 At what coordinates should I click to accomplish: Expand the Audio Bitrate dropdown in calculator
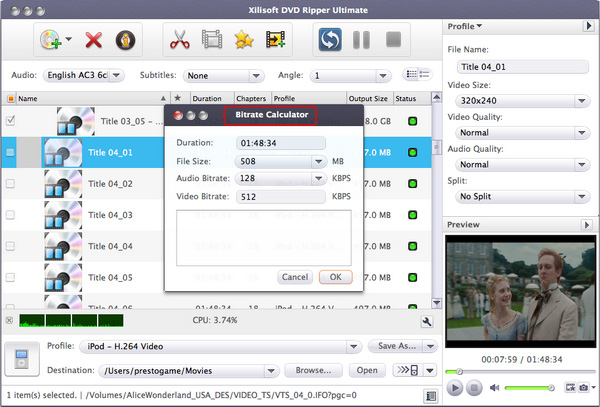[x=319, y=178]
